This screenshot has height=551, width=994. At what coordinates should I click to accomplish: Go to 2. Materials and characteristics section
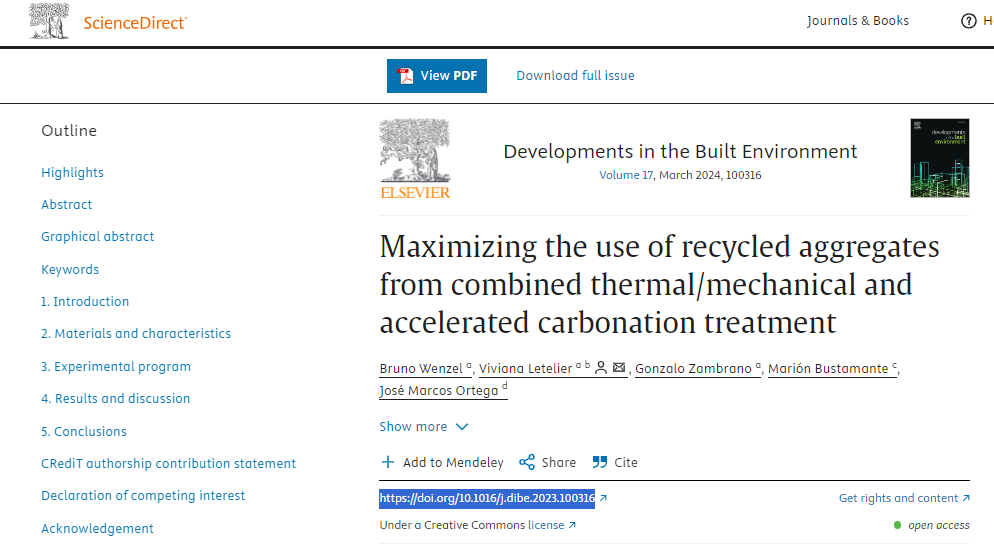coord(136,334)
